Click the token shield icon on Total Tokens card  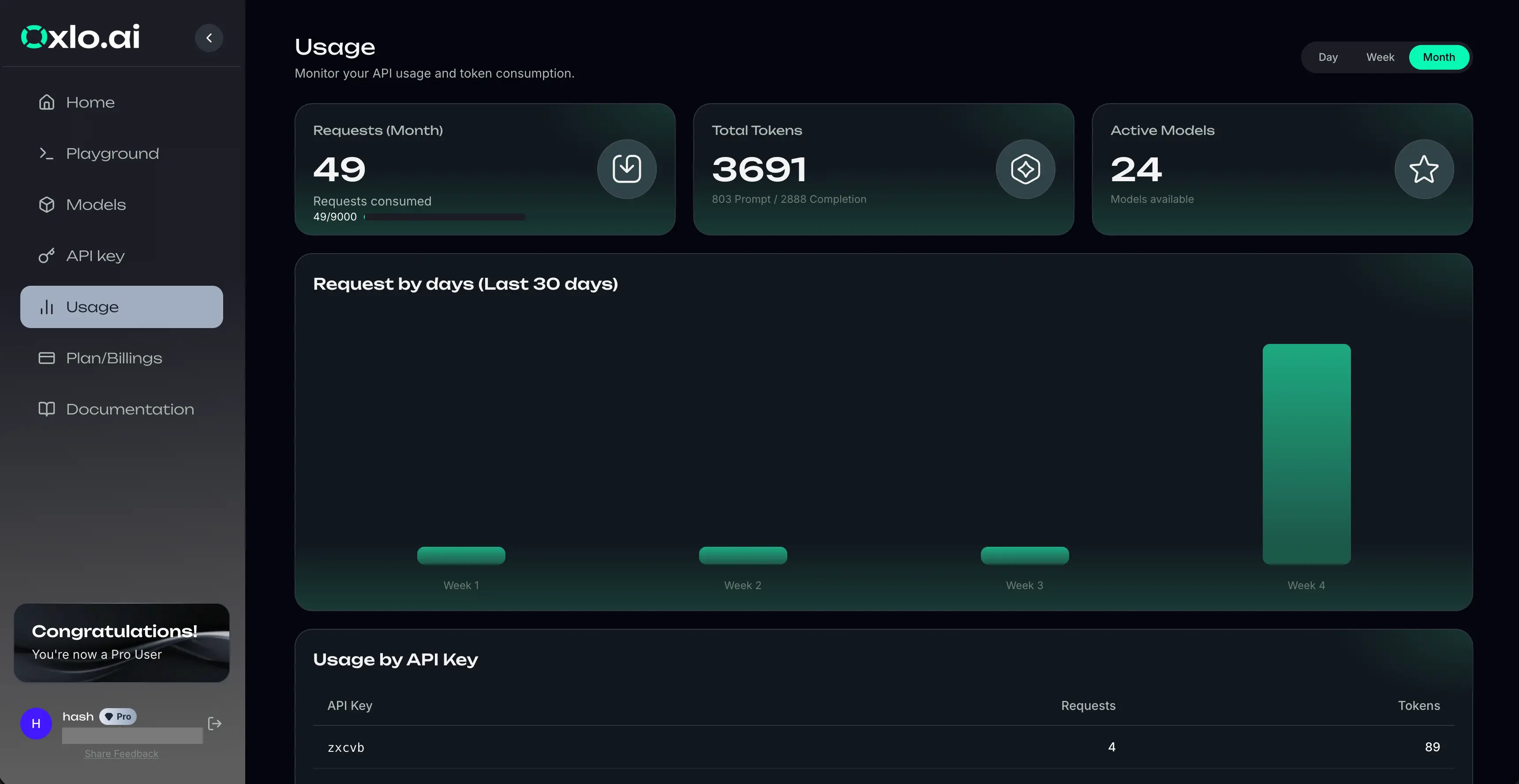1025,168
